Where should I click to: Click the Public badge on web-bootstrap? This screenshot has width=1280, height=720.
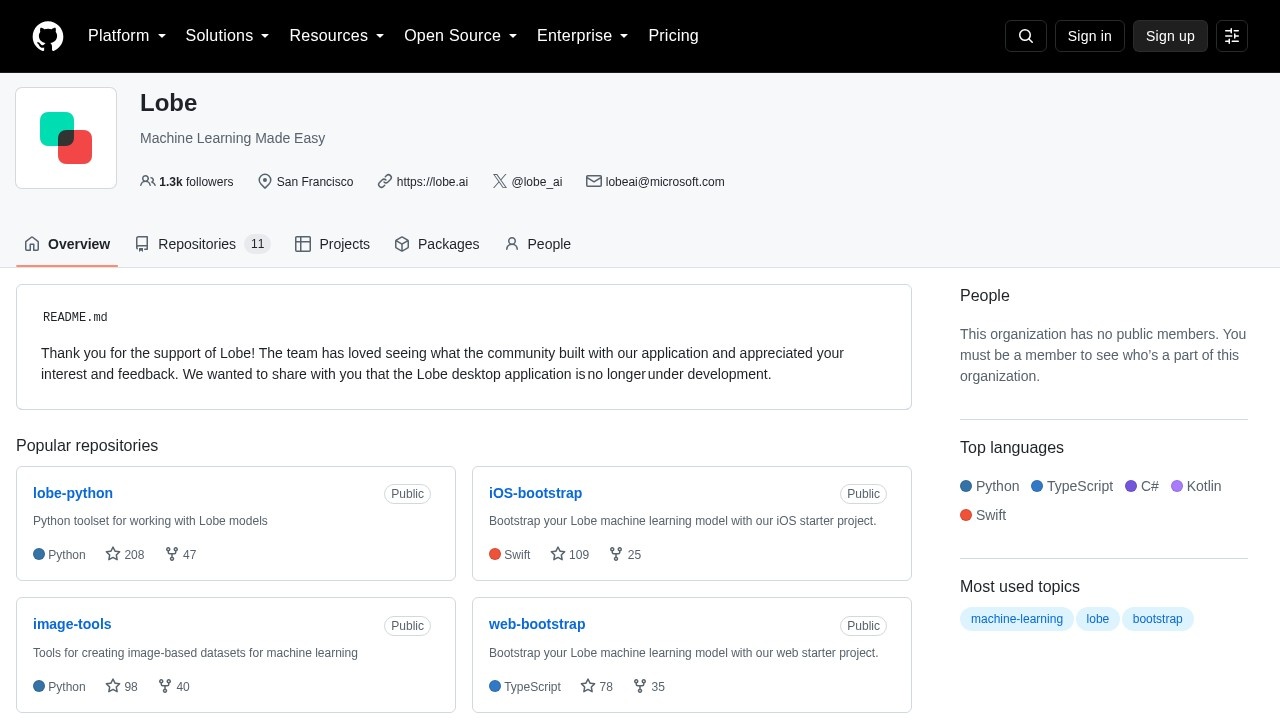pyautogui.click(x=863, y=626)
